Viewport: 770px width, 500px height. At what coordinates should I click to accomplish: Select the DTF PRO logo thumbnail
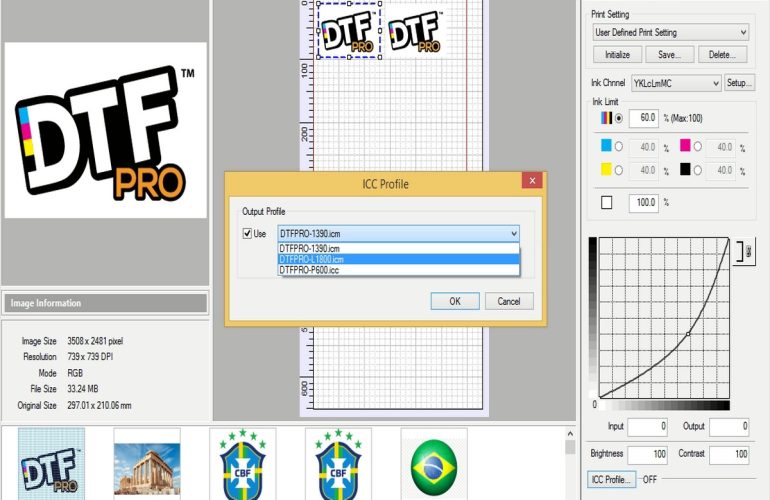(51, 464)
